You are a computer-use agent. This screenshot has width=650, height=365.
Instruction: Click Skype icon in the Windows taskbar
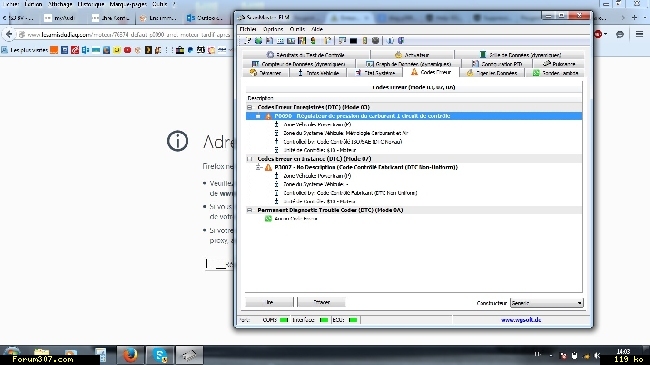tap(160, 355)
